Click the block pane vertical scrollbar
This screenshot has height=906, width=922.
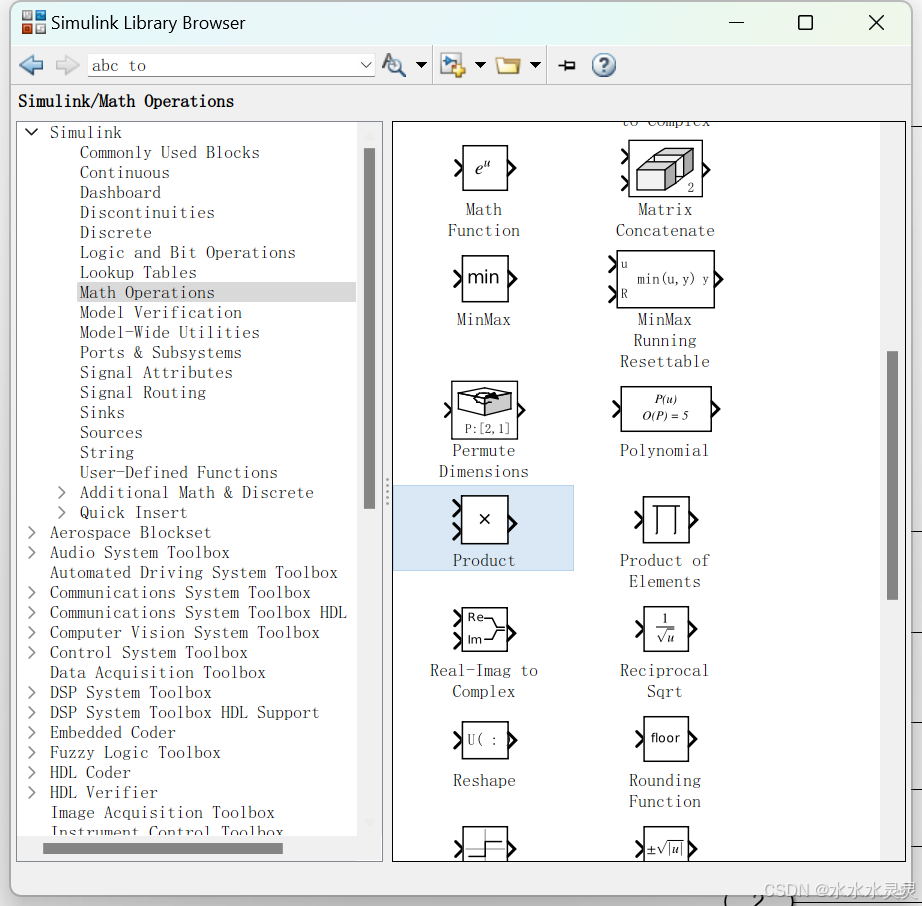pyautogui.click(x=892, y=475)
